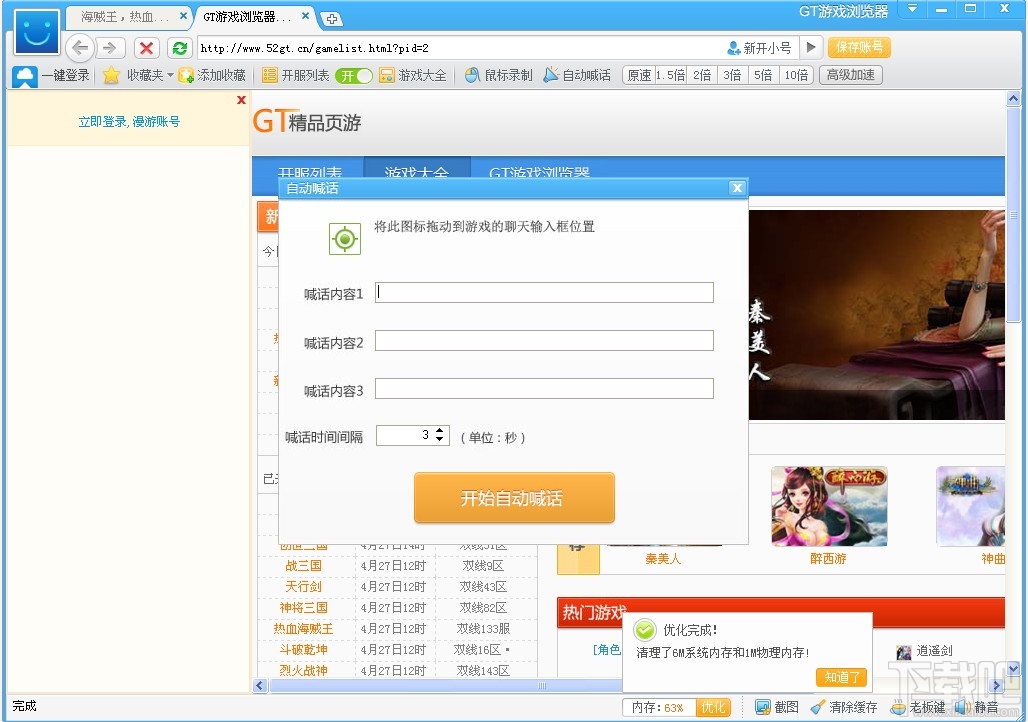Screen dimensions: 1028x722
Task: Select 1.5倍 speed option
Action: [670, 75]
